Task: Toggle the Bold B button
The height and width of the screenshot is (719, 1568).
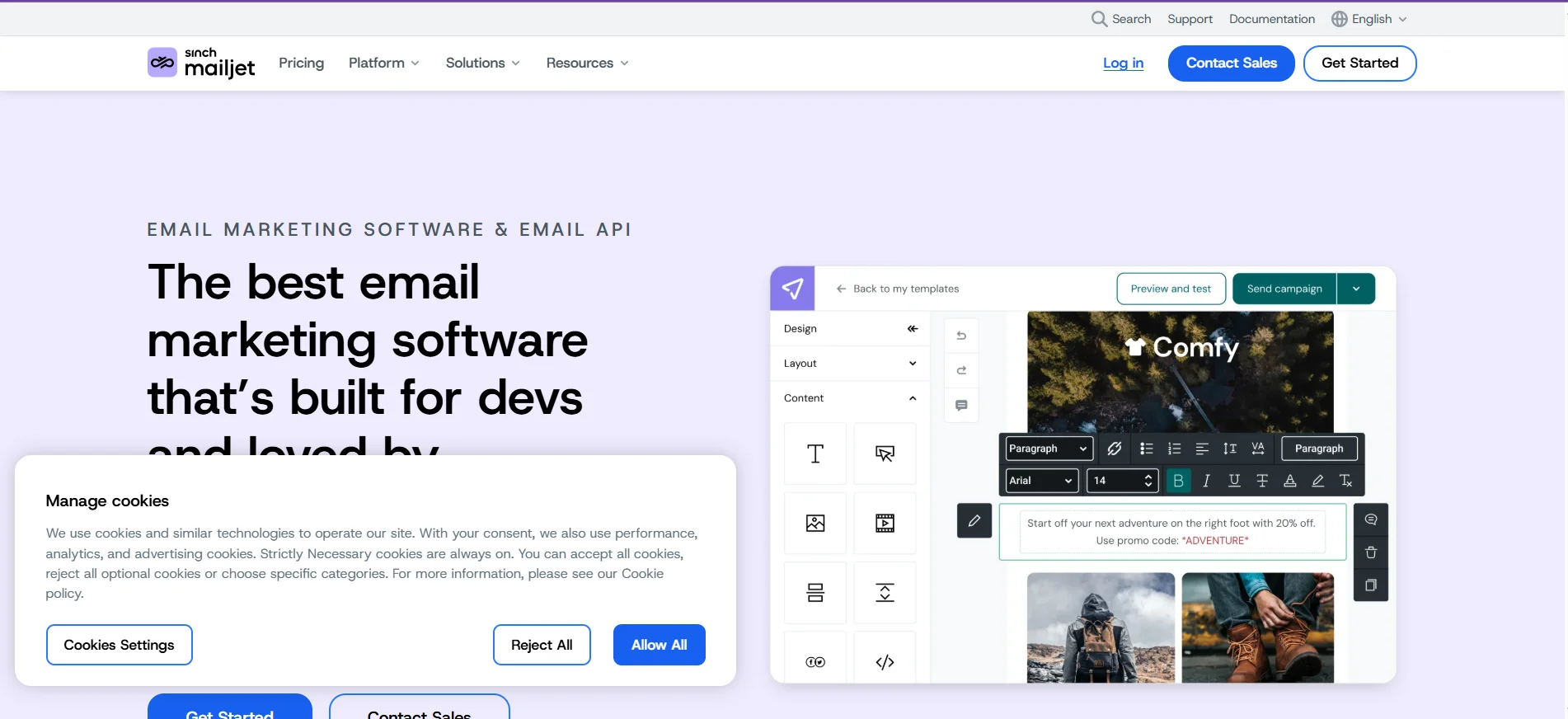Action: point(1179,481)
